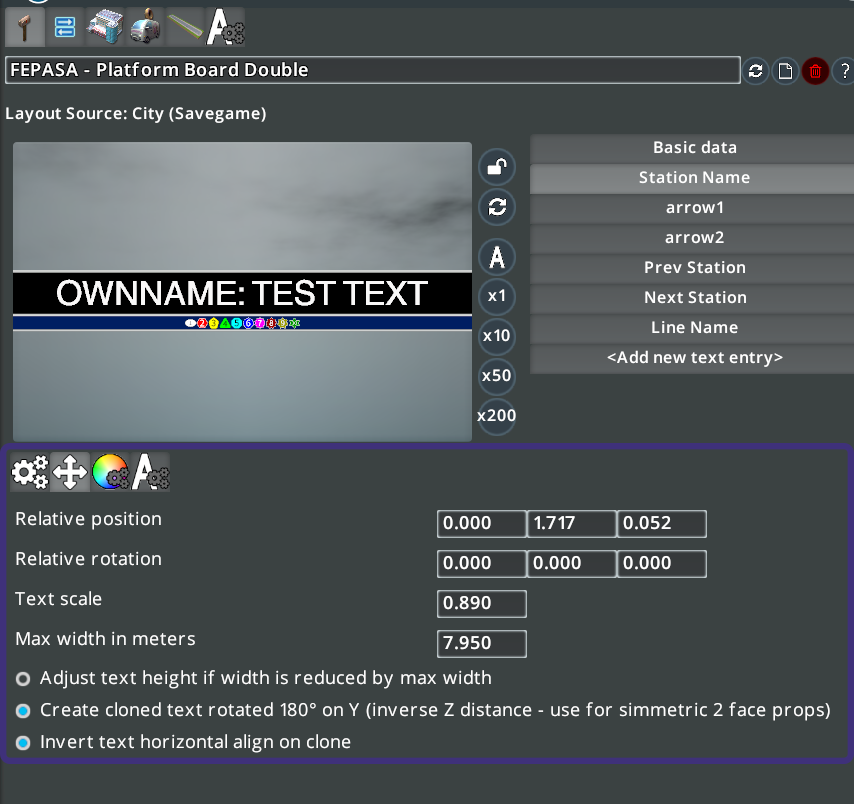Toggle the unlock camera padlock icon

point(497,167)
